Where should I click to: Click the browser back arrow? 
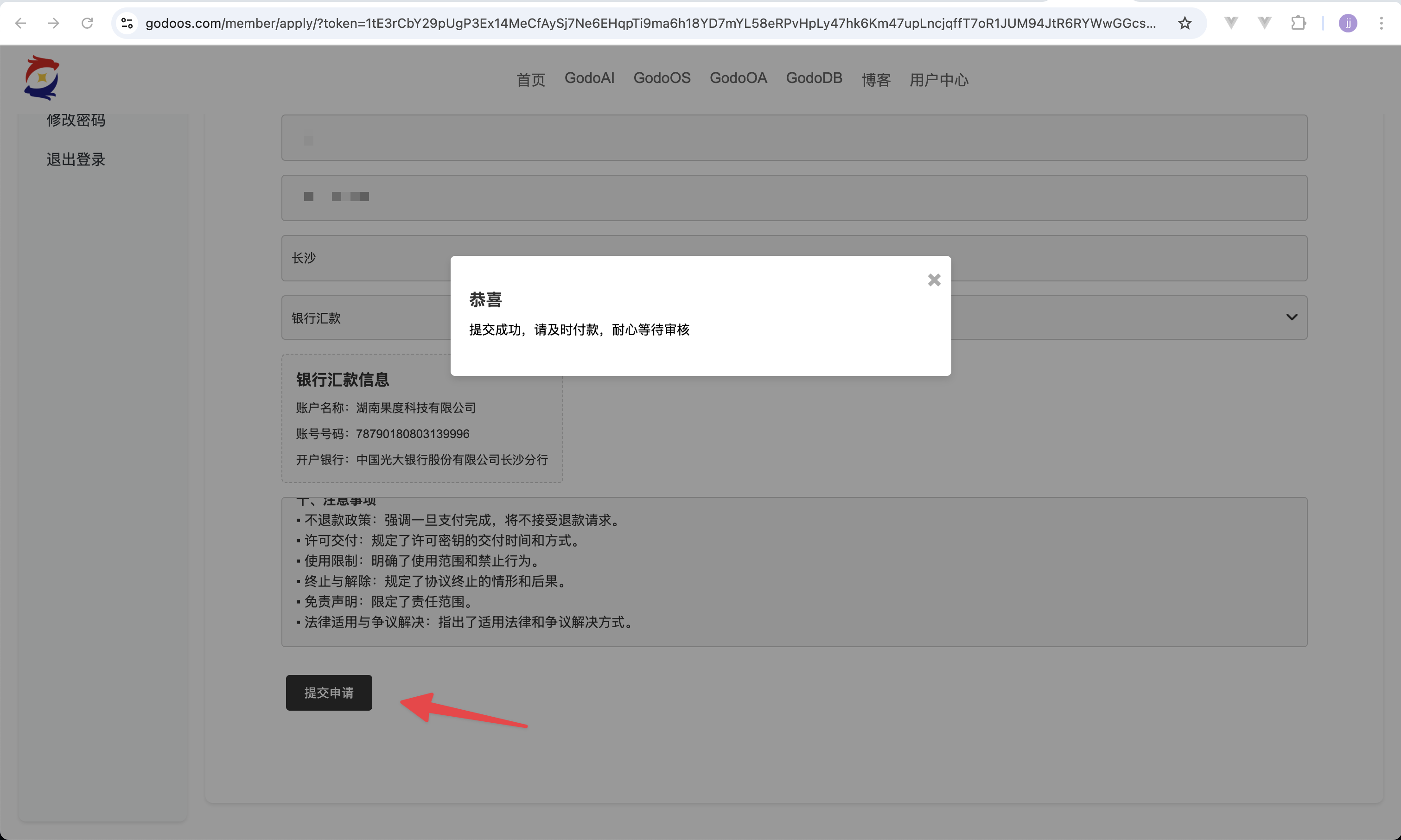click(x=20, y=23)
